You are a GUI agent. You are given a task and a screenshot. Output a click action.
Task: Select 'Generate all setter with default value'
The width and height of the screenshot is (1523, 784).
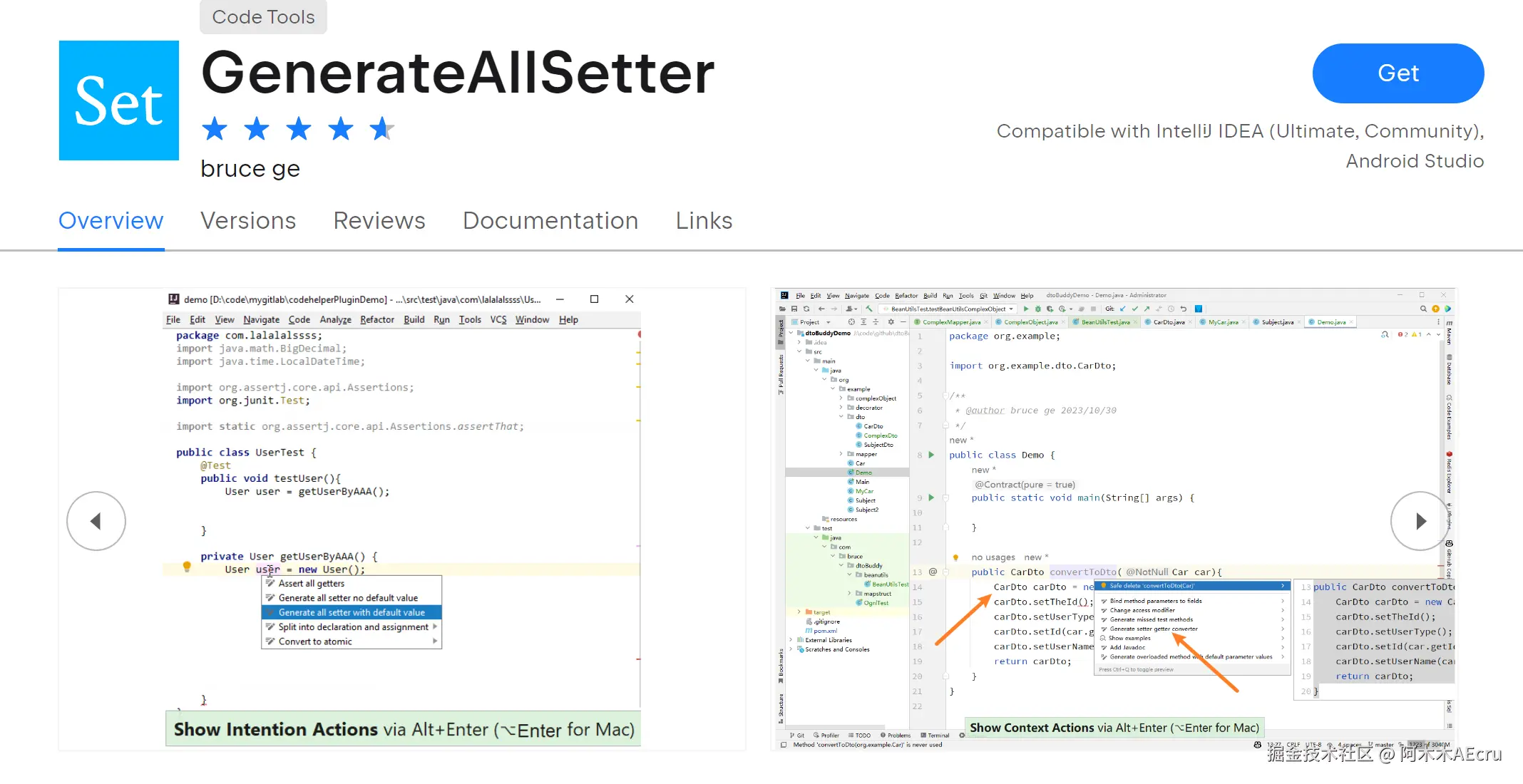(x=352, y=612)
